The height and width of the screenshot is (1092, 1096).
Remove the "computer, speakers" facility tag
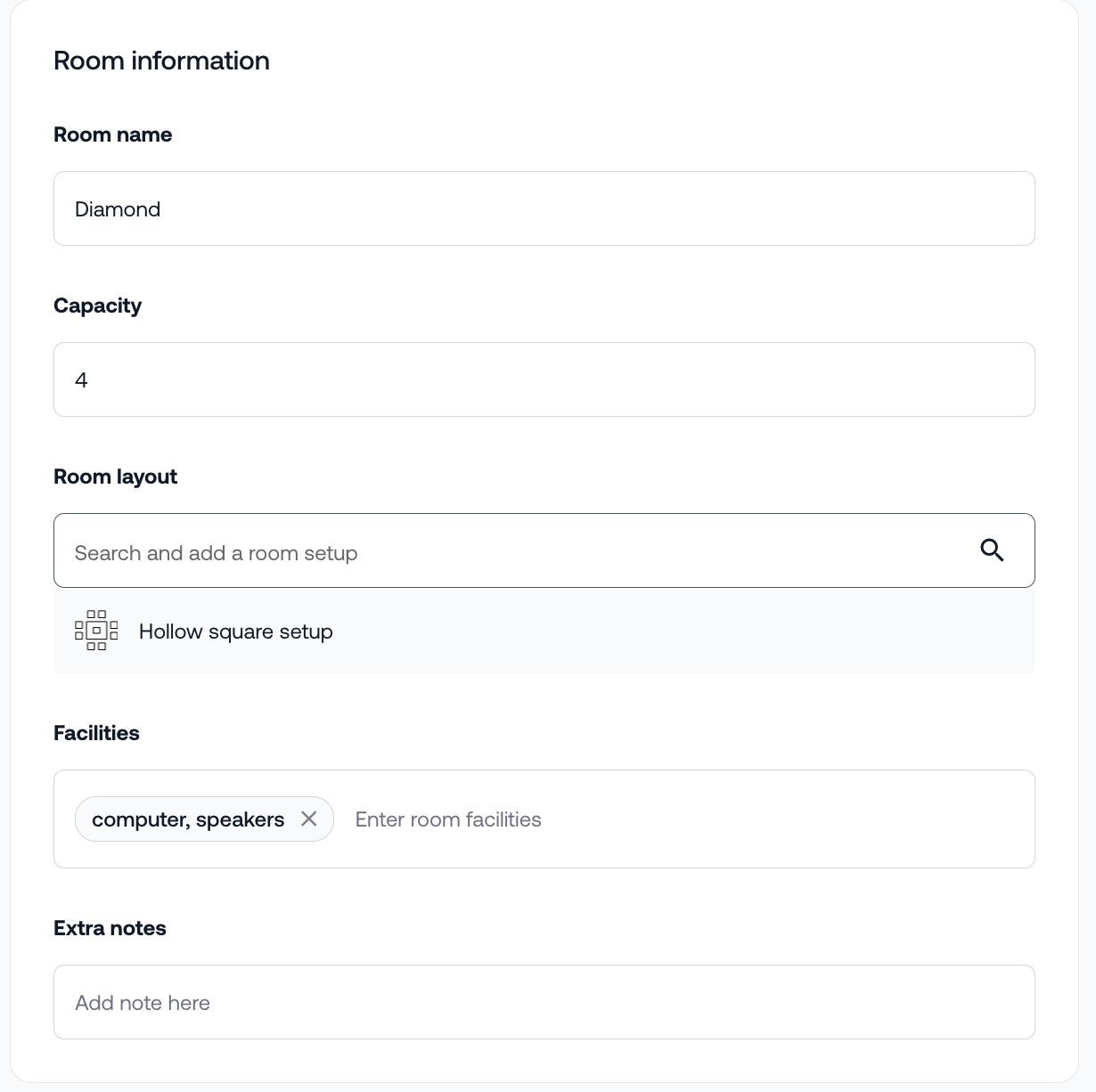pyautogui.click(x=309, y=819)
